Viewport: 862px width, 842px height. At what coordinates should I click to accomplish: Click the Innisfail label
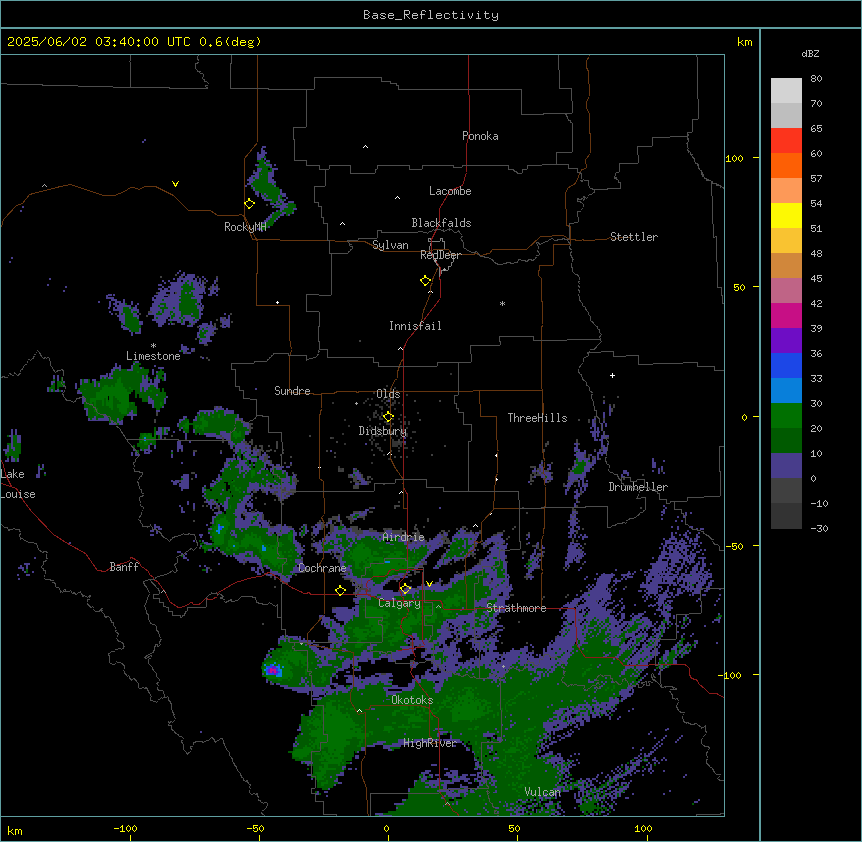[415, 326]
